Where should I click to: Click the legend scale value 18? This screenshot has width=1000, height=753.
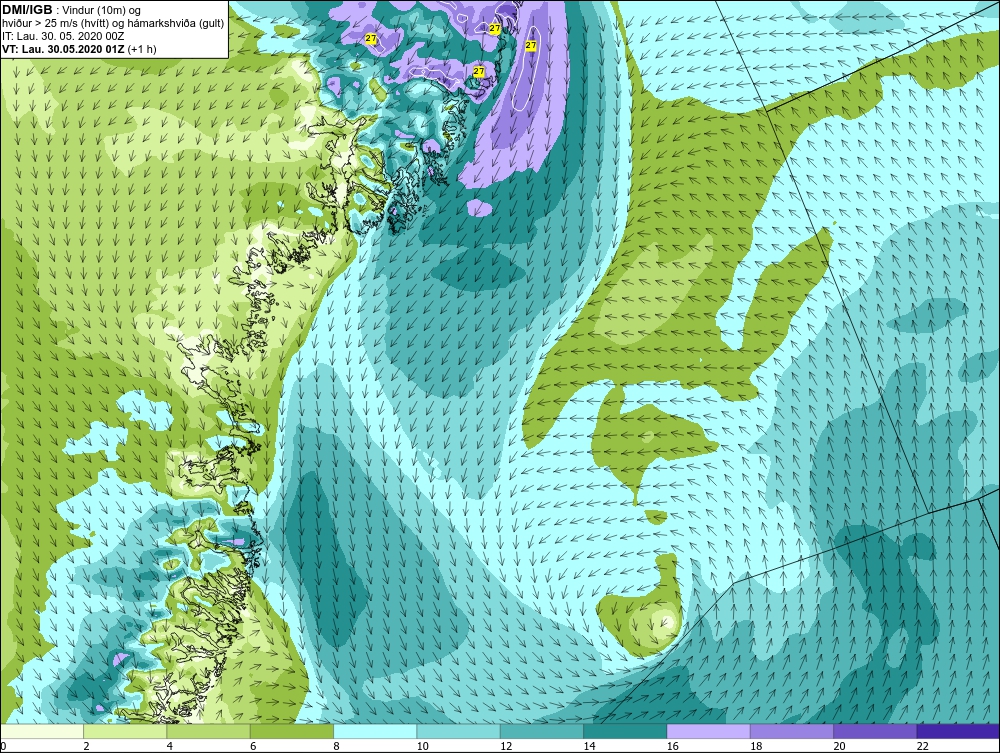pos(756,747)
